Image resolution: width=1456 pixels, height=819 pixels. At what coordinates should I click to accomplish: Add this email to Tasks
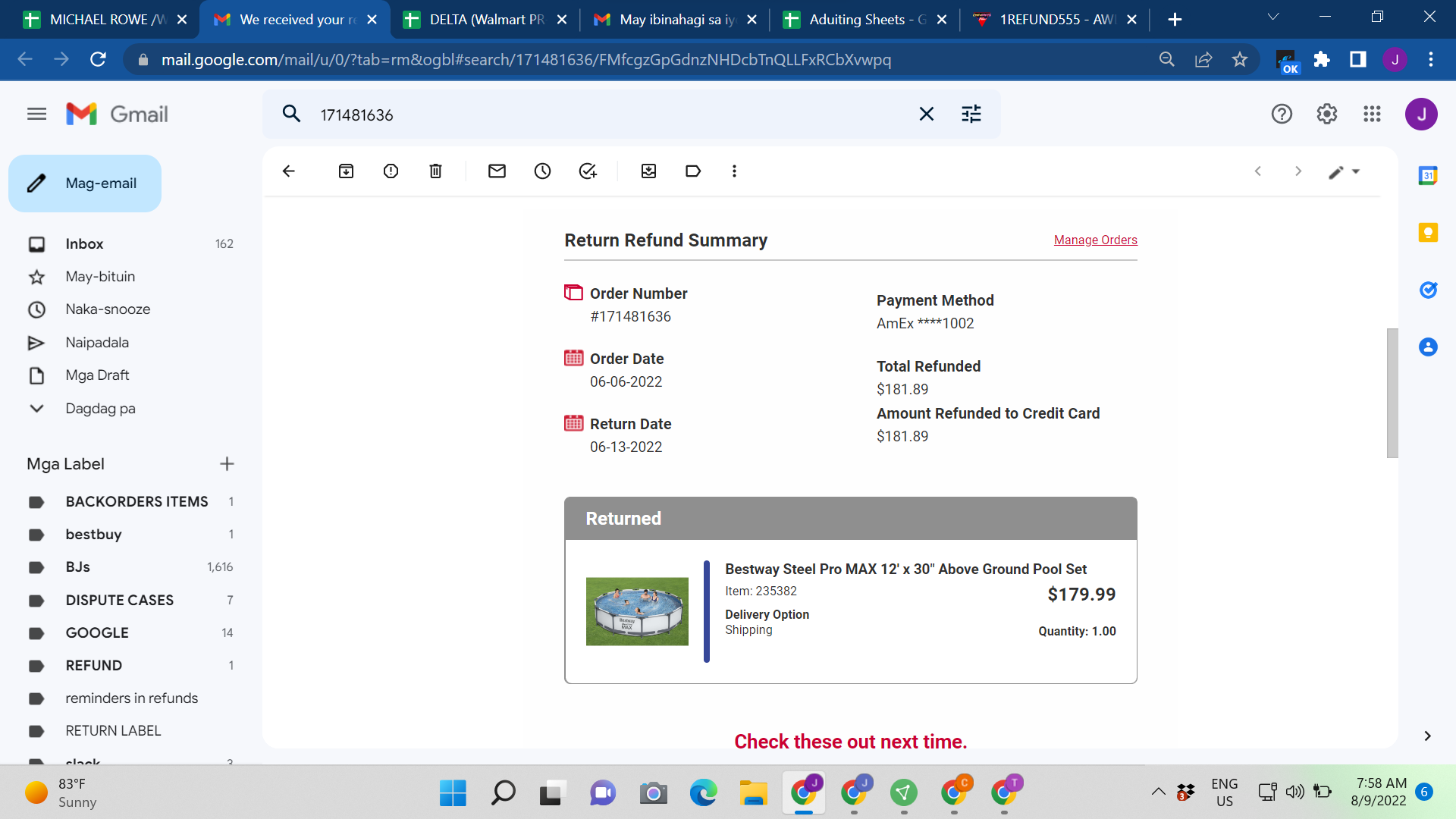pyautogui.click(x=588, y=171)
